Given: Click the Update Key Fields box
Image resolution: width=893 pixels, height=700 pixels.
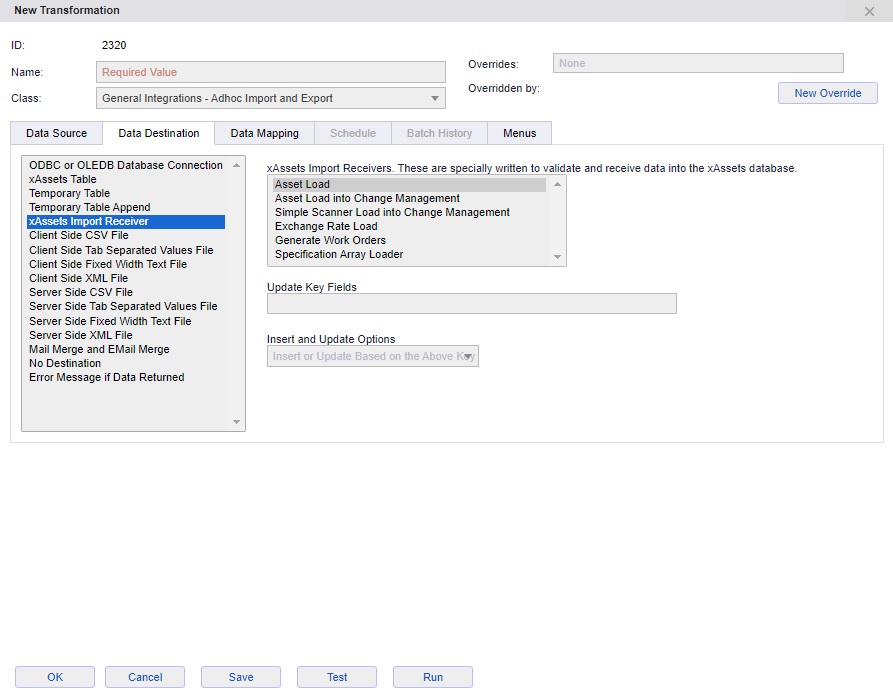Looking at the screenshot, I should click(471, 304).
